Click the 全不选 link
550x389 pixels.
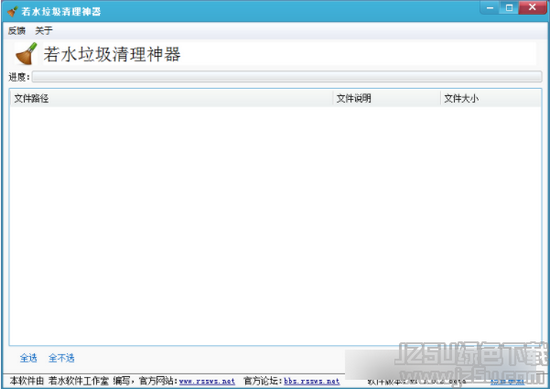point(61,358)
